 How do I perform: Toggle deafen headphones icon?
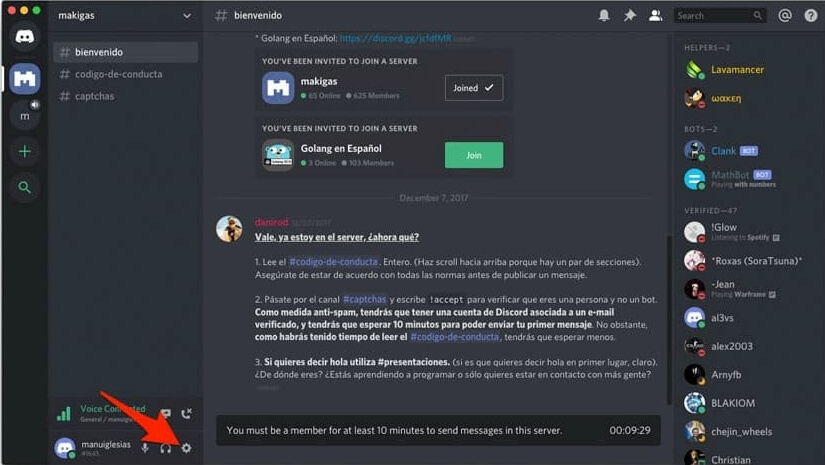coord(166,448)
